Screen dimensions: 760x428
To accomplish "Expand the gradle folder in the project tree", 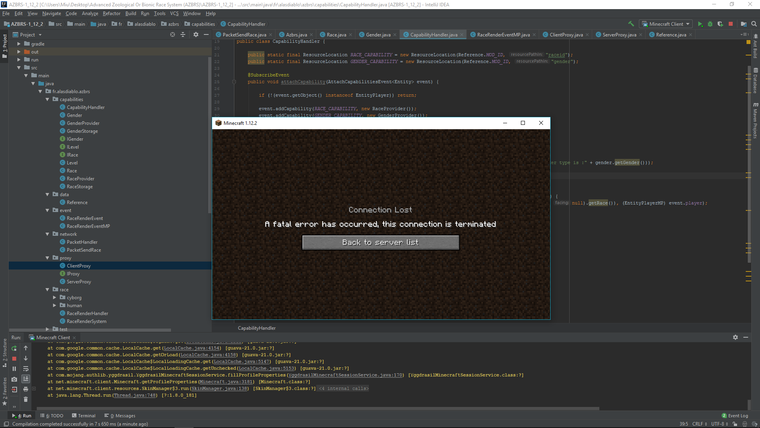I will coord(19,44).
